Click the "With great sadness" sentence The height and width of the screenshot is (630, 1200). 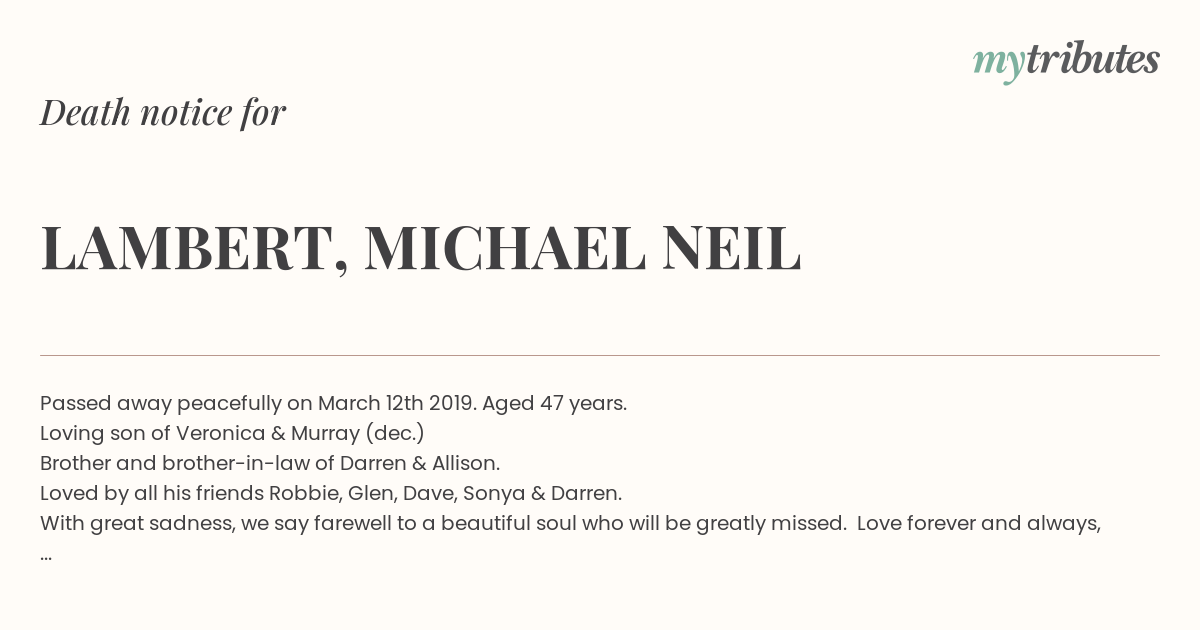[x=443, y=524]
